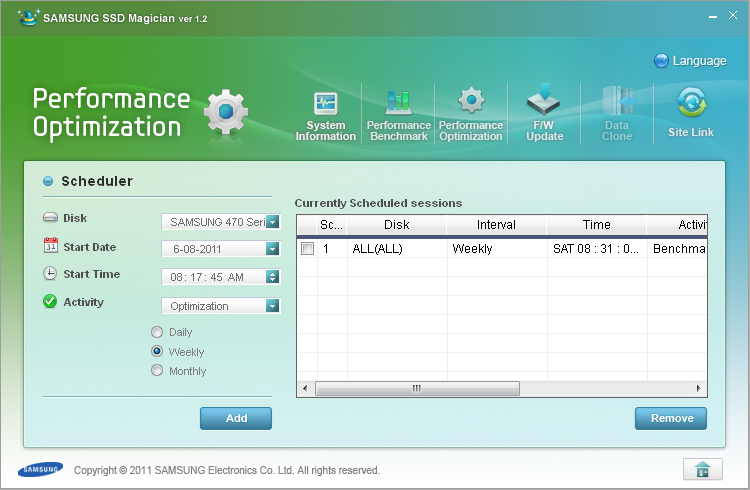Screen dimensions: 750x490
Task: Check the box for scheduled session 1
Action: [x=308, y=248]
